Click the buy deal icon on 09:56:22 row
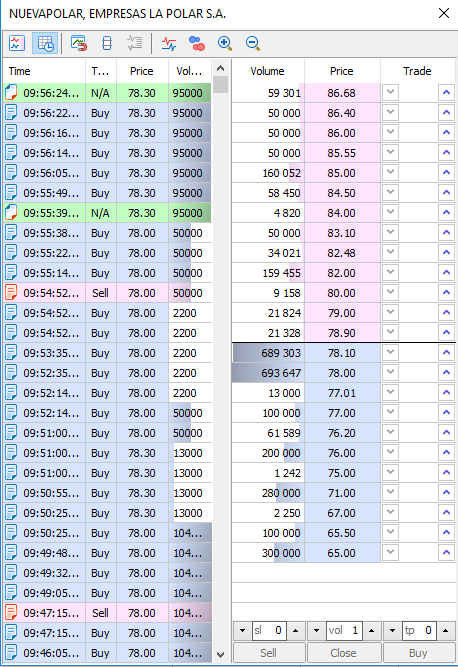 click(x=11, y=113)
